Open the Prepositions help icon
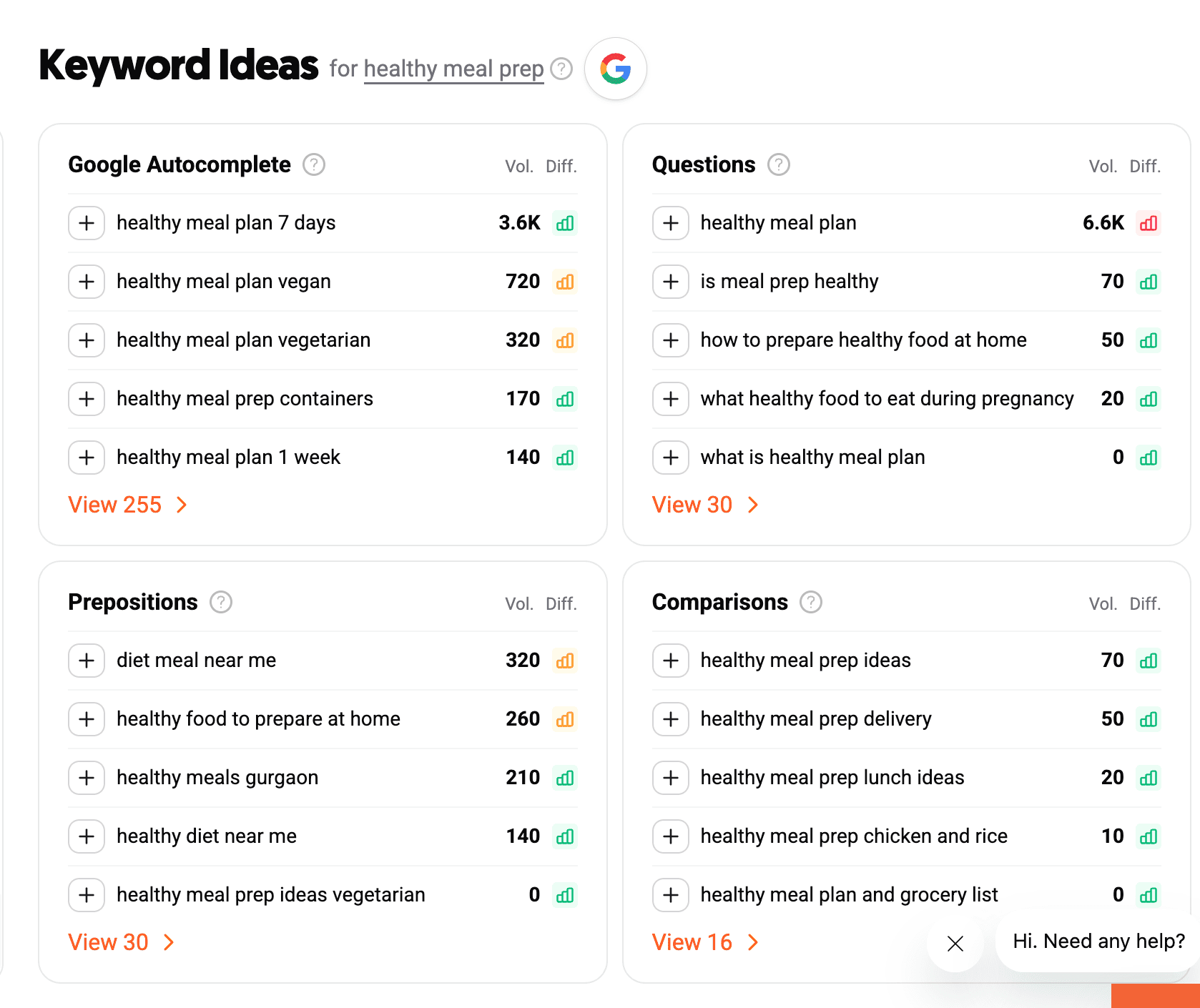 point(221,602)
